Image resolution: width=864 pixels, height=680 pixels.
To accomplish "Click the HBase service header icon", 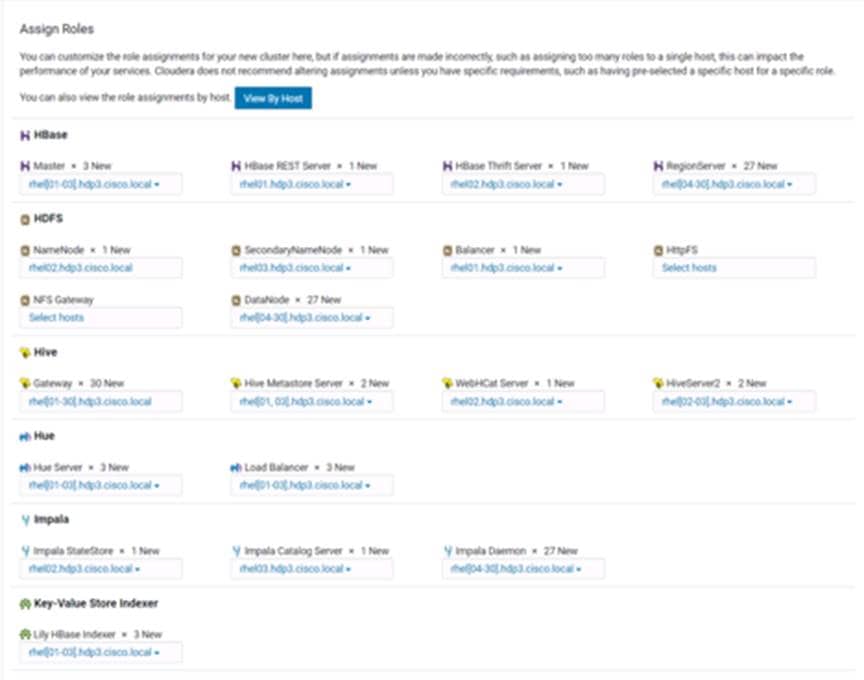I will click(x=25, y=136).
